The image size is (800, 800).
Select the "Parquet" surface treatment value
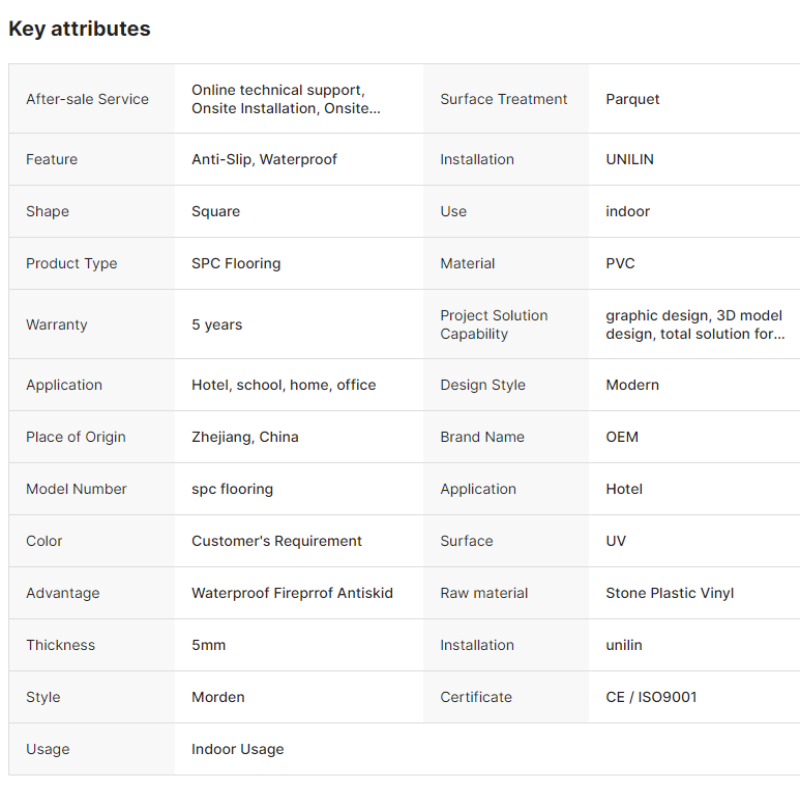[x=633, y=99]
